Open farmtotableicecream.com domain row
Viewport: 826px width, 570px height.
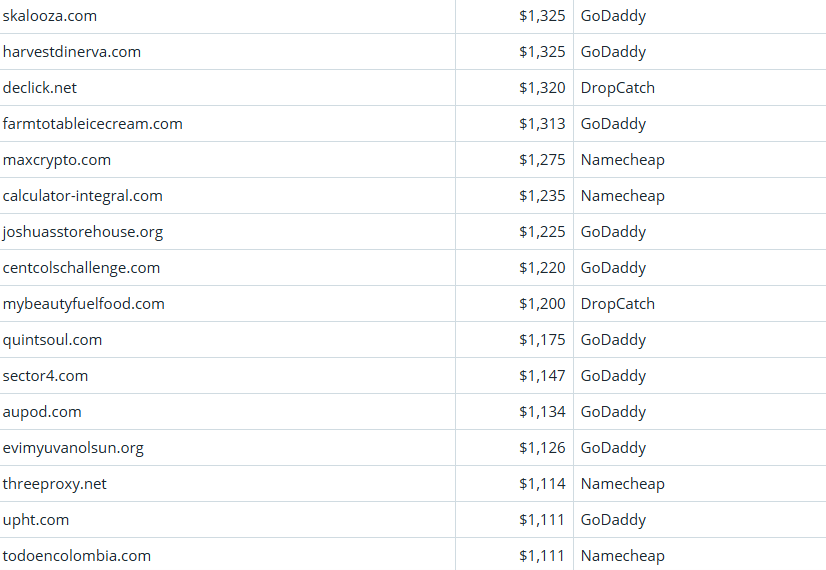pyautogui.click(x=93, y=124)
